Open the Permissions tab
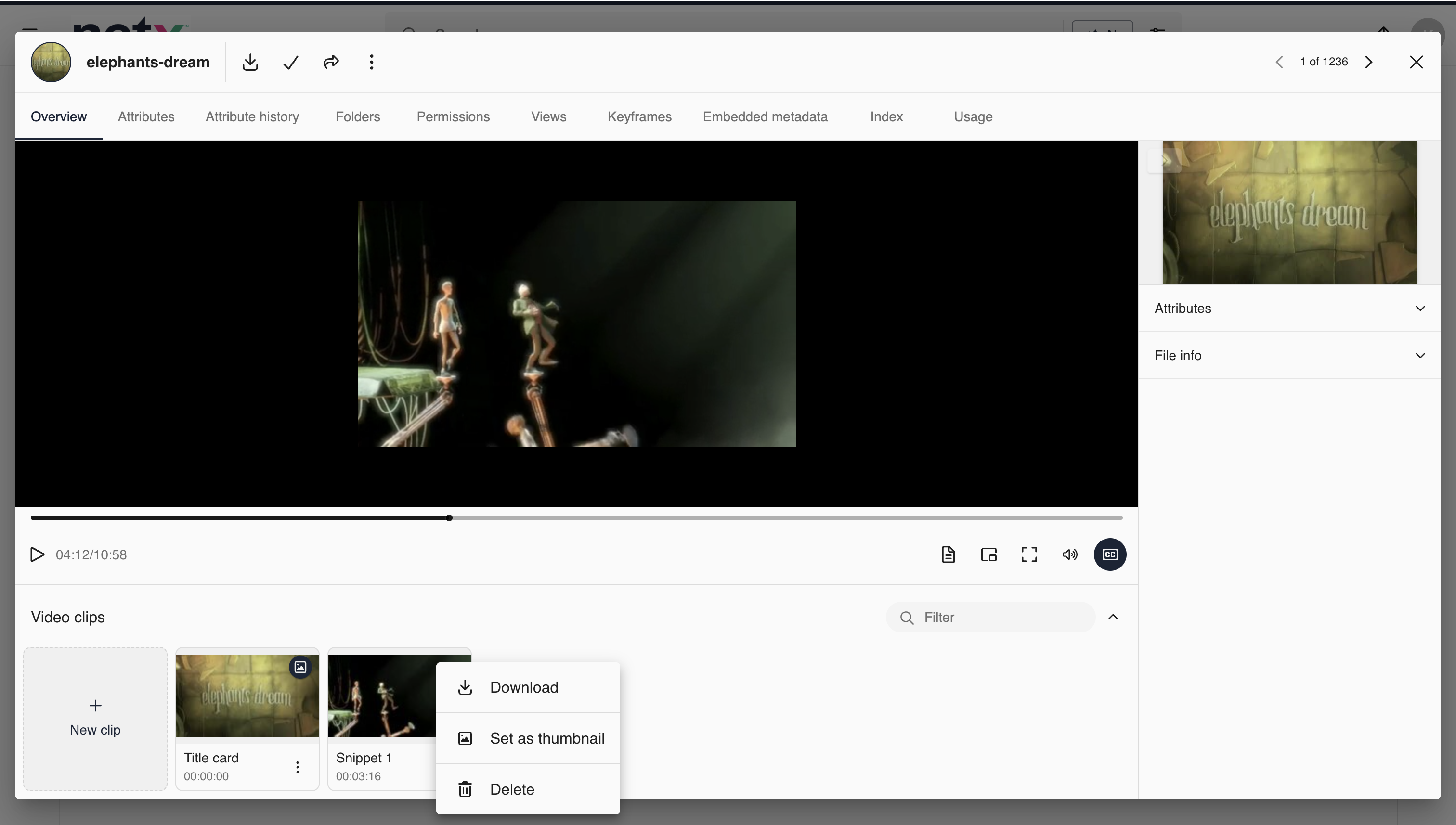1456x825 pixels. tap(454, 117)
